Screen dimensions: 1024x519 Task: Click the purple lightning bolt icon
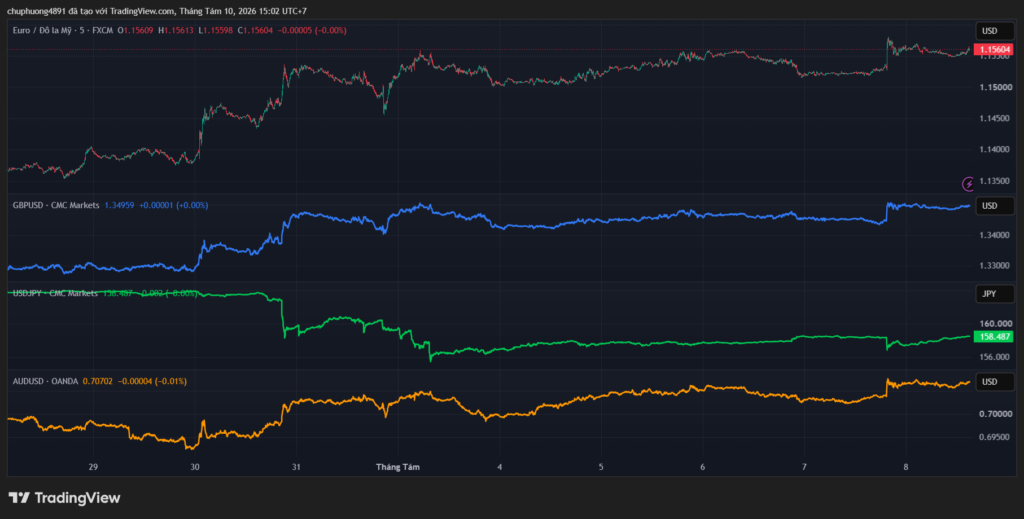pyautogui.click(x=968, y=183)
